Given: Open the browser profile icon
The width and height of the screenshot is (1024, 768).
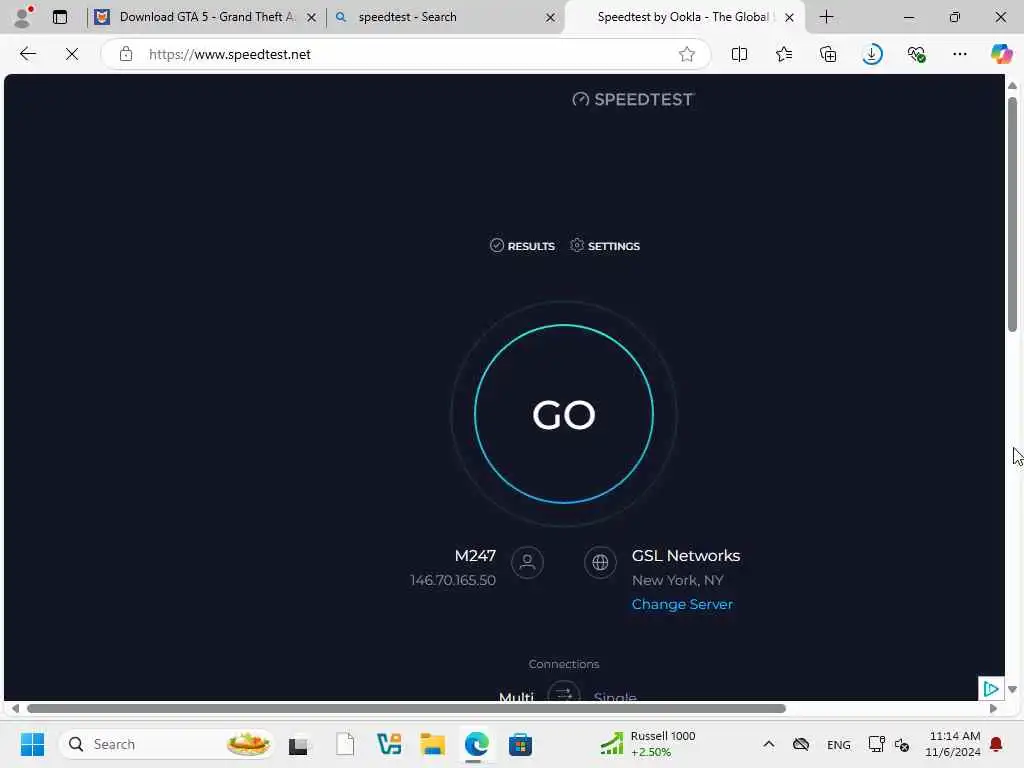Looking at the screenshot, I should pyautogui.click(x=24, y=17).
